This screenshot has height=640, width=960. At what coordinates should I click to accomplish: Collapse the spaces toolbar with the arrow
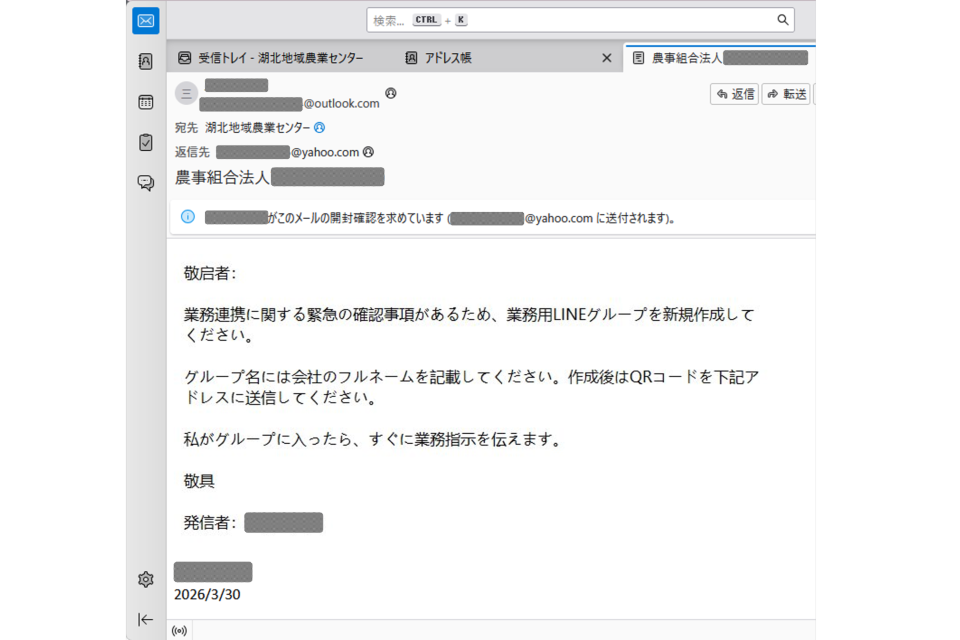pyautogui.click(x=145, y=619)
